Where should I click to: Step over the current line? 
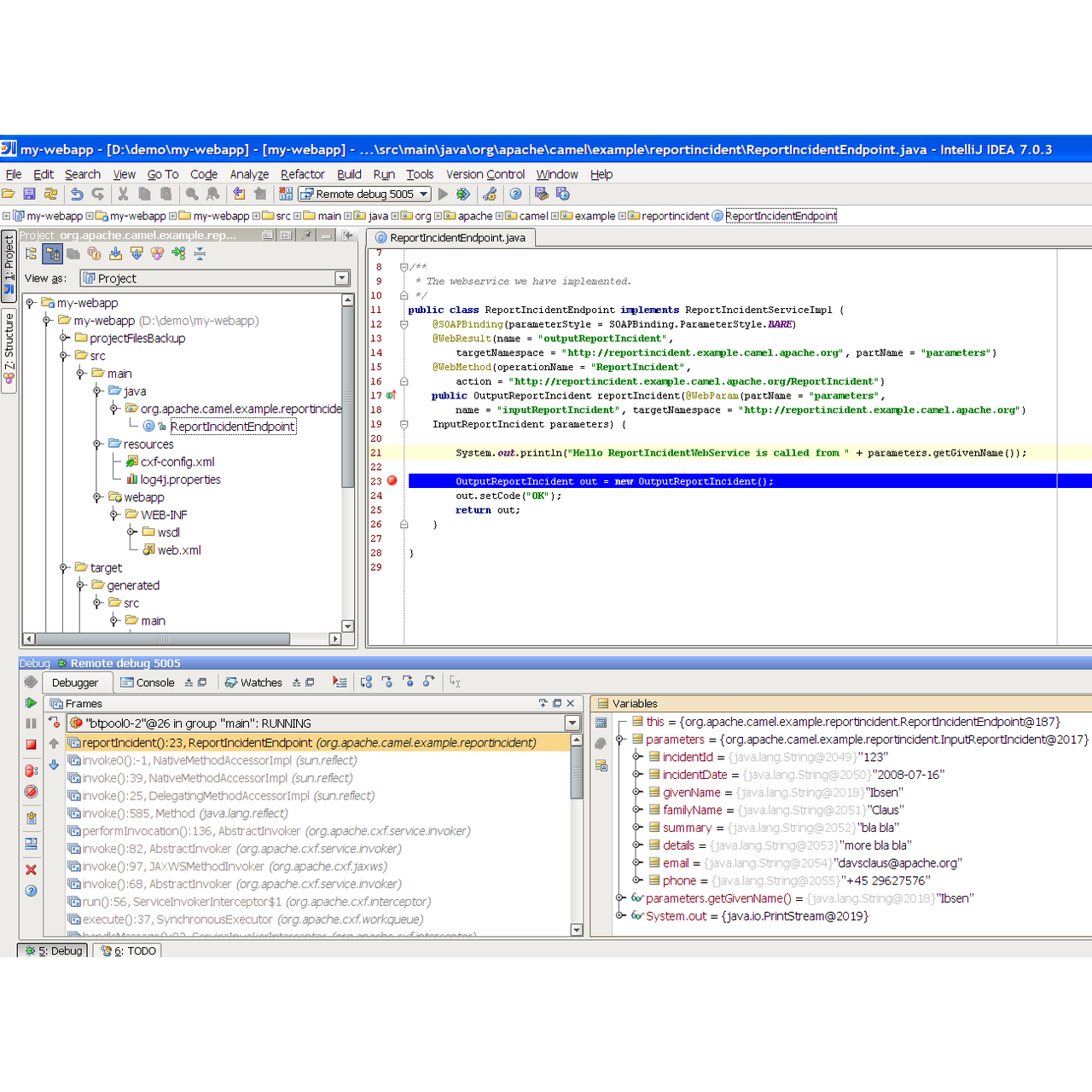point(366,682)
